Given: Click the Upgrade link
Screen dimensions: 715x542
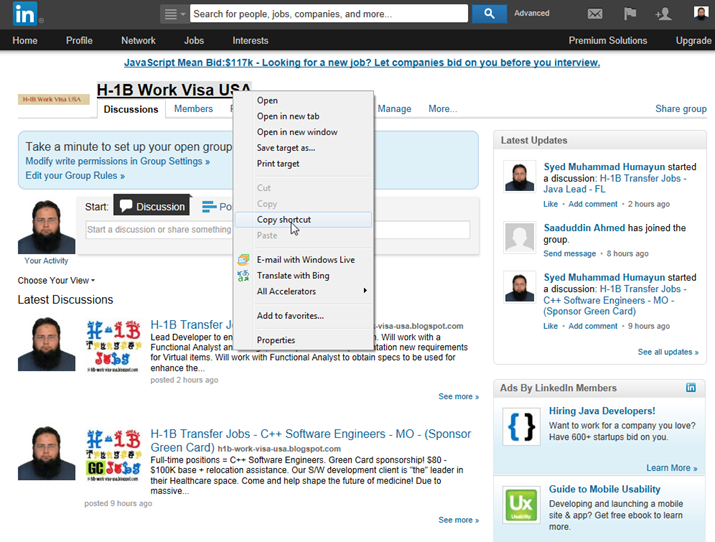Looking at the screenshot, I should pyautogui.click(x=694, y=41).
